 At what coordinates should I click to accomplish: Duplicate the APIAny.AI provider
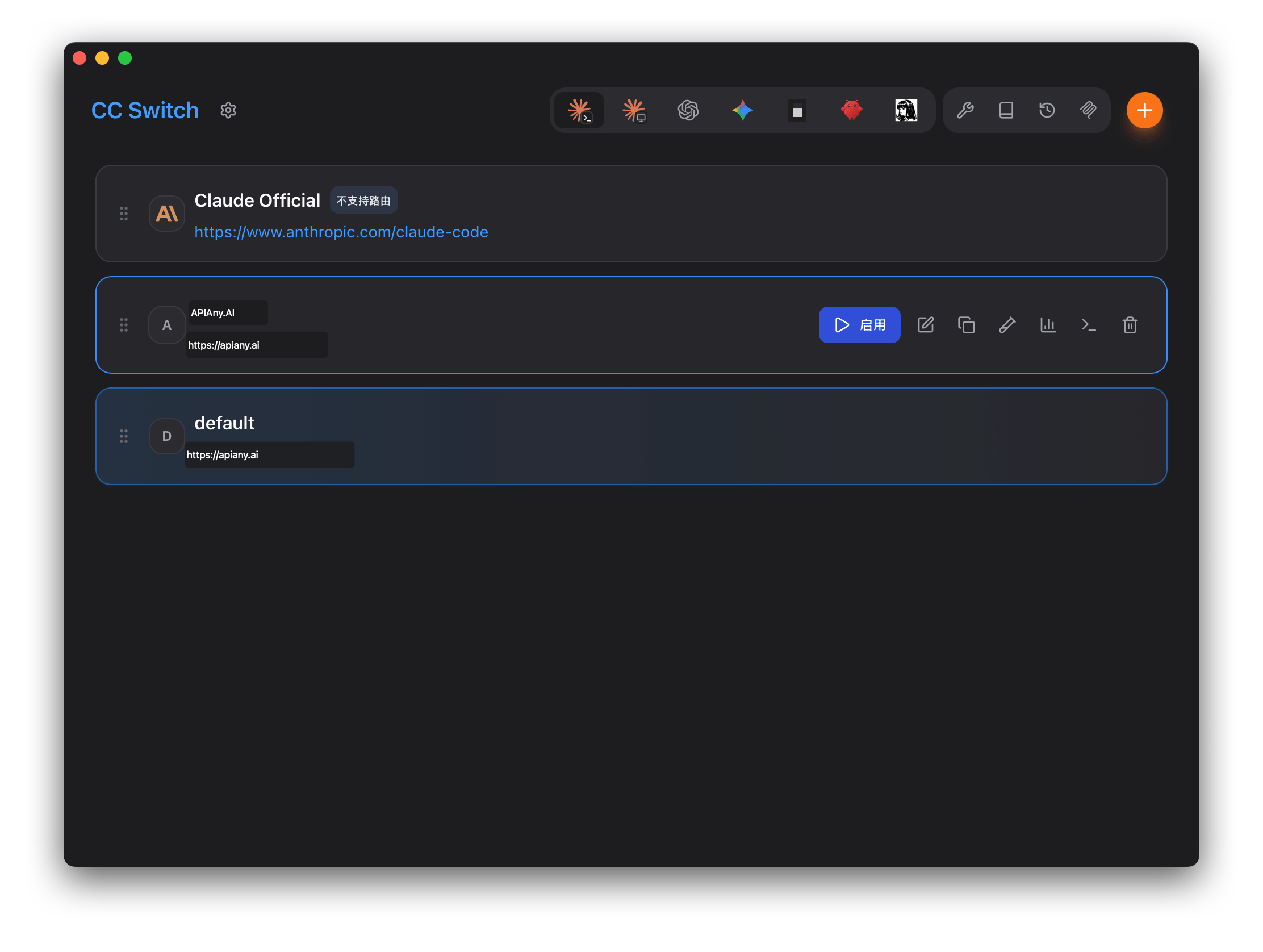click(966, 325)
